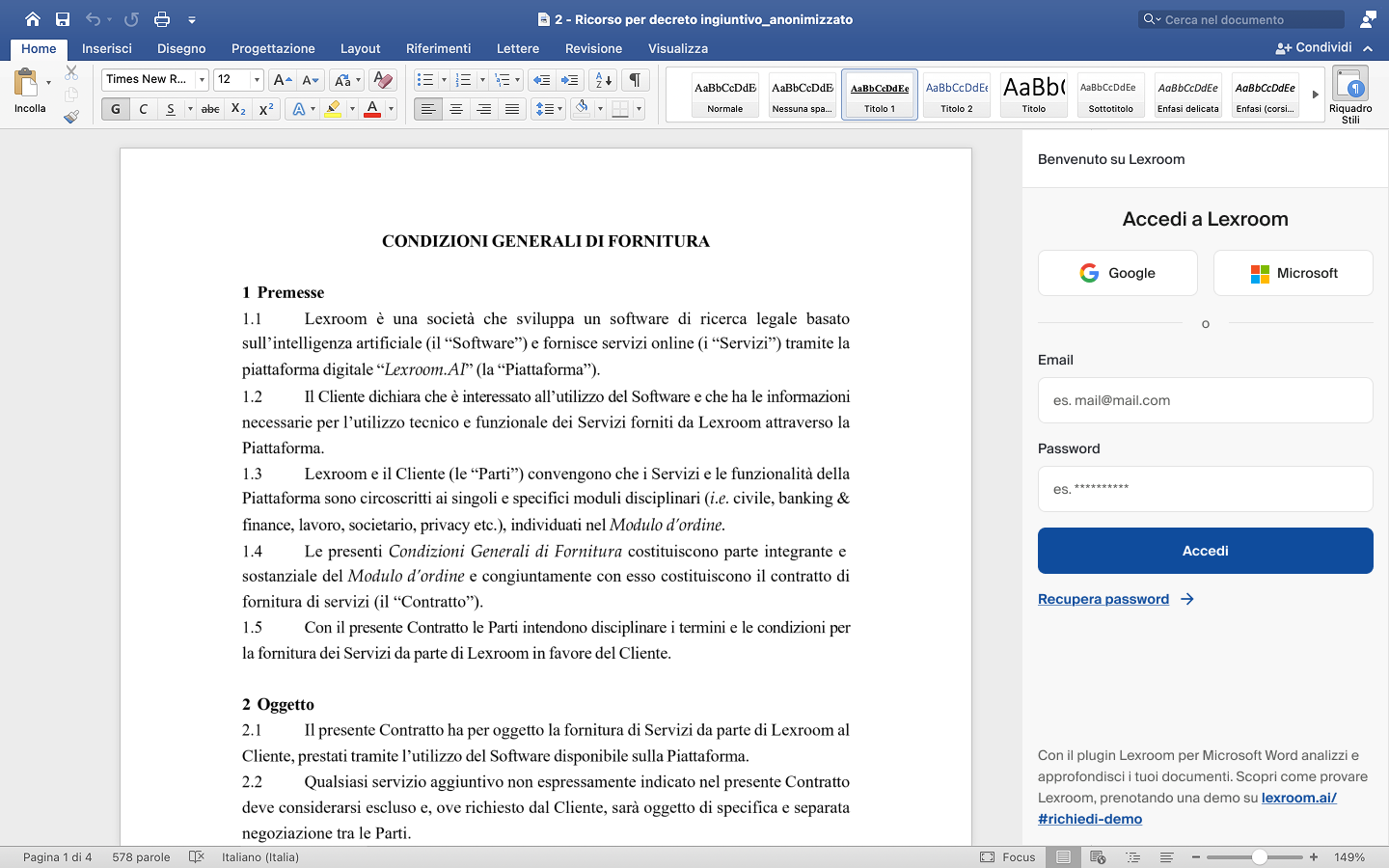
Task: Click the multilevel list icon
Action: [x=502, y=80]
